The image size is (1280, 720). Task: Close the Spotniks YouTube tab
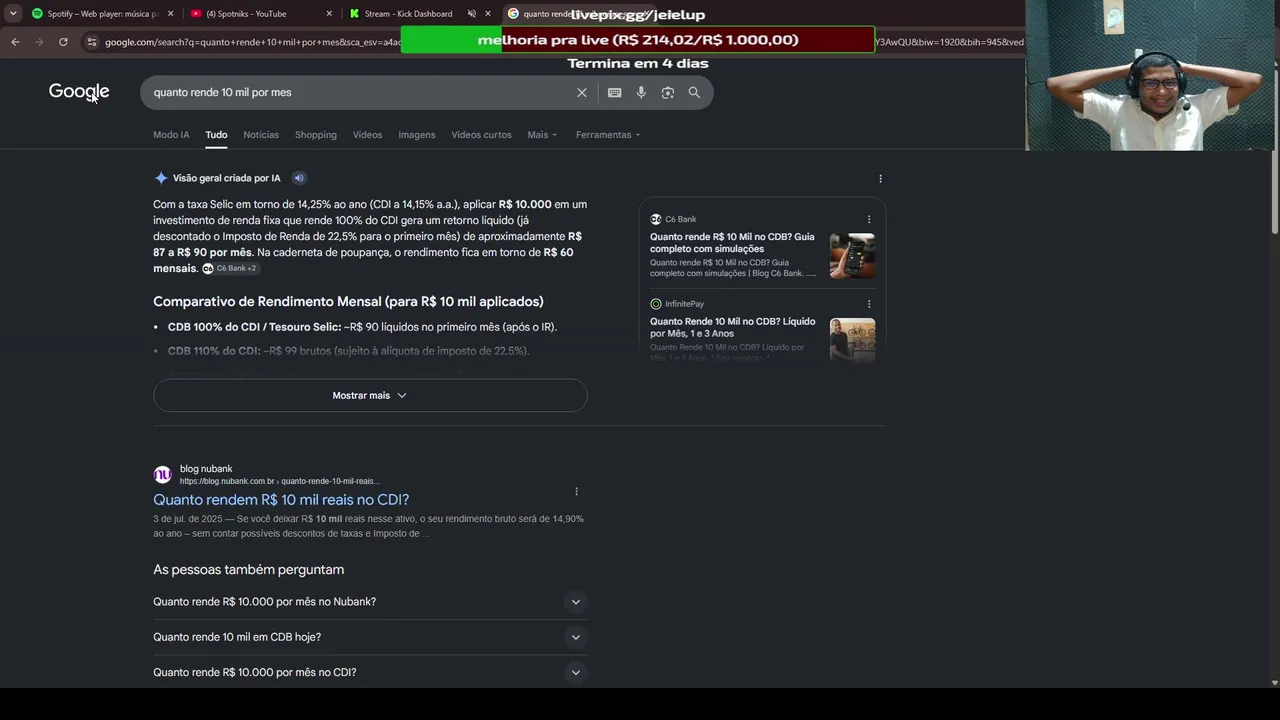[330, 14]
